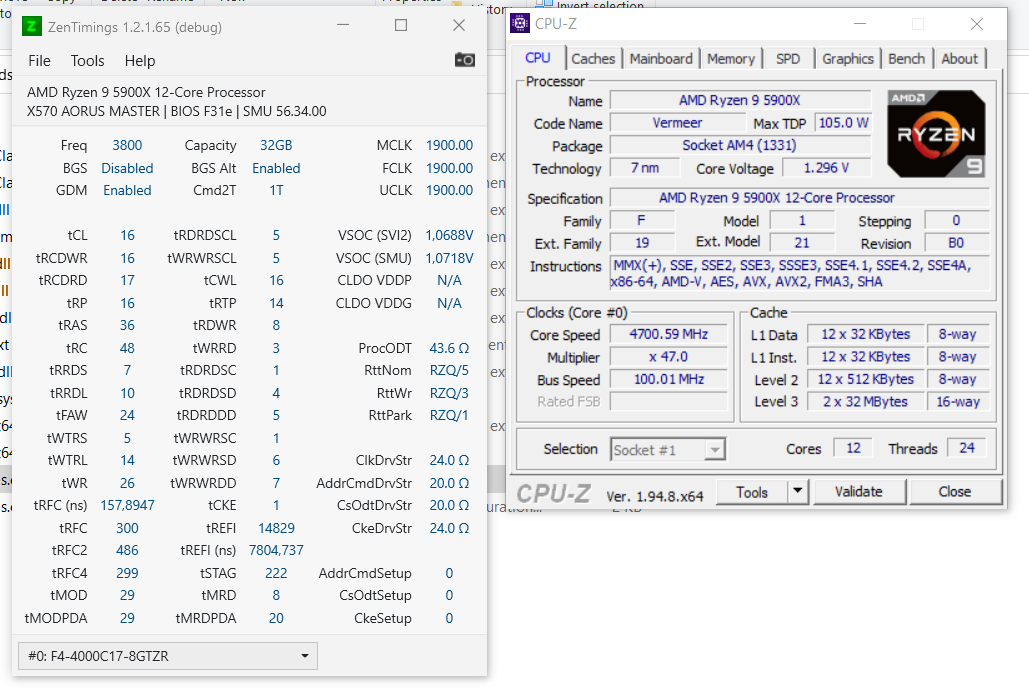Screen dimensions: 1029x691
Task: Click the BGS Disabled value
Action: [x=127, y=168]
